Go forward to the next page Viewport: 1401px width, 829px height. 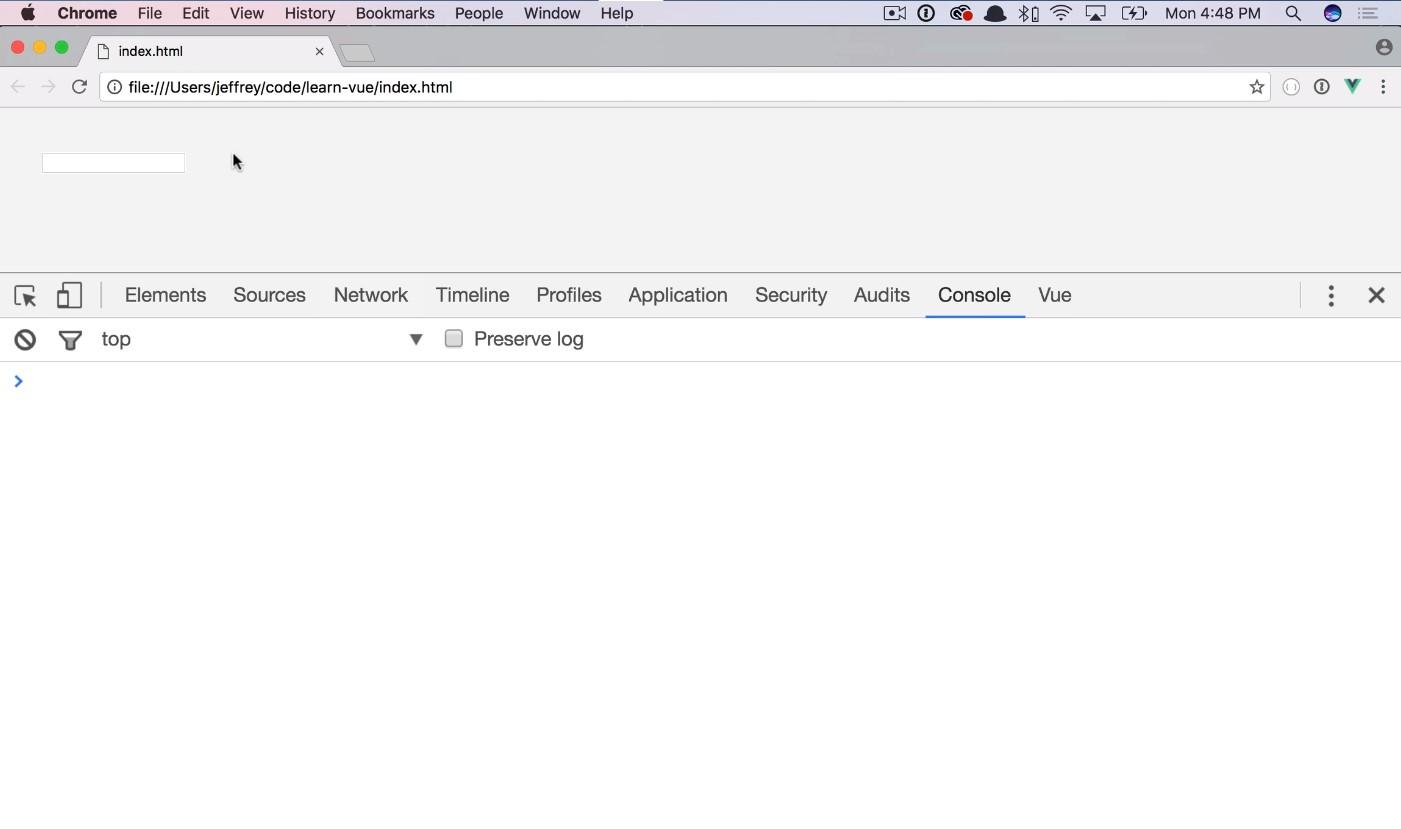click(48, 87)
